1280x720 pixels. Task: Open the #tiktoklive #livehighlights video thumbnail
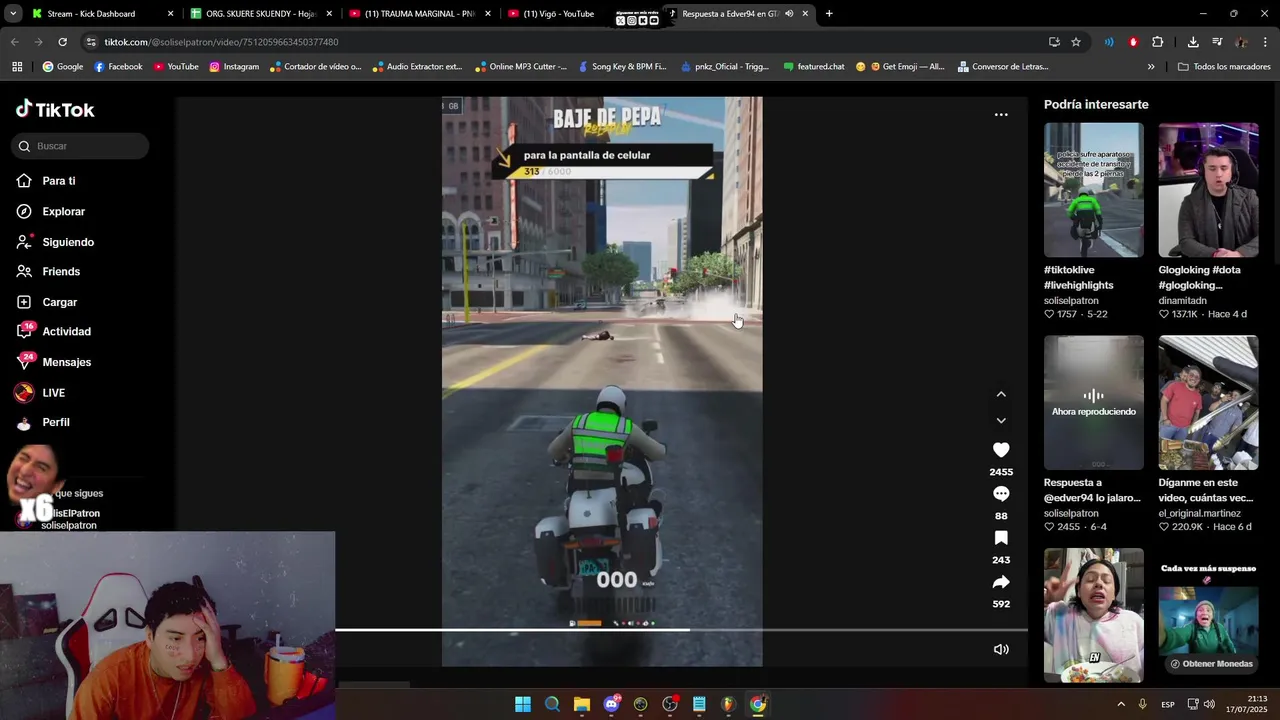[x=1094, y=190]
